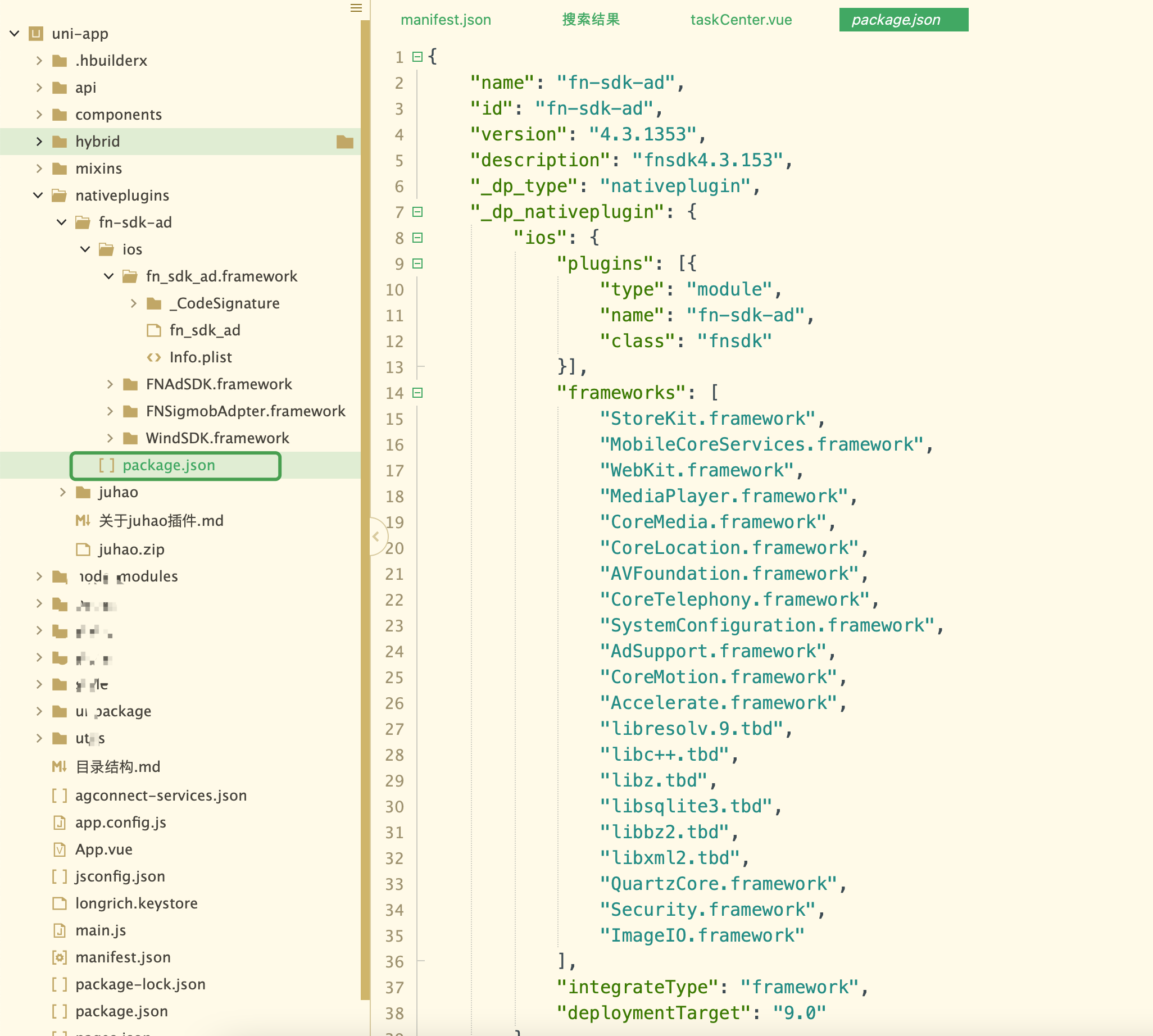Switch to the manifest.json tab
This screenshot has width=1153, height=1036.
(x=446, y=20)
